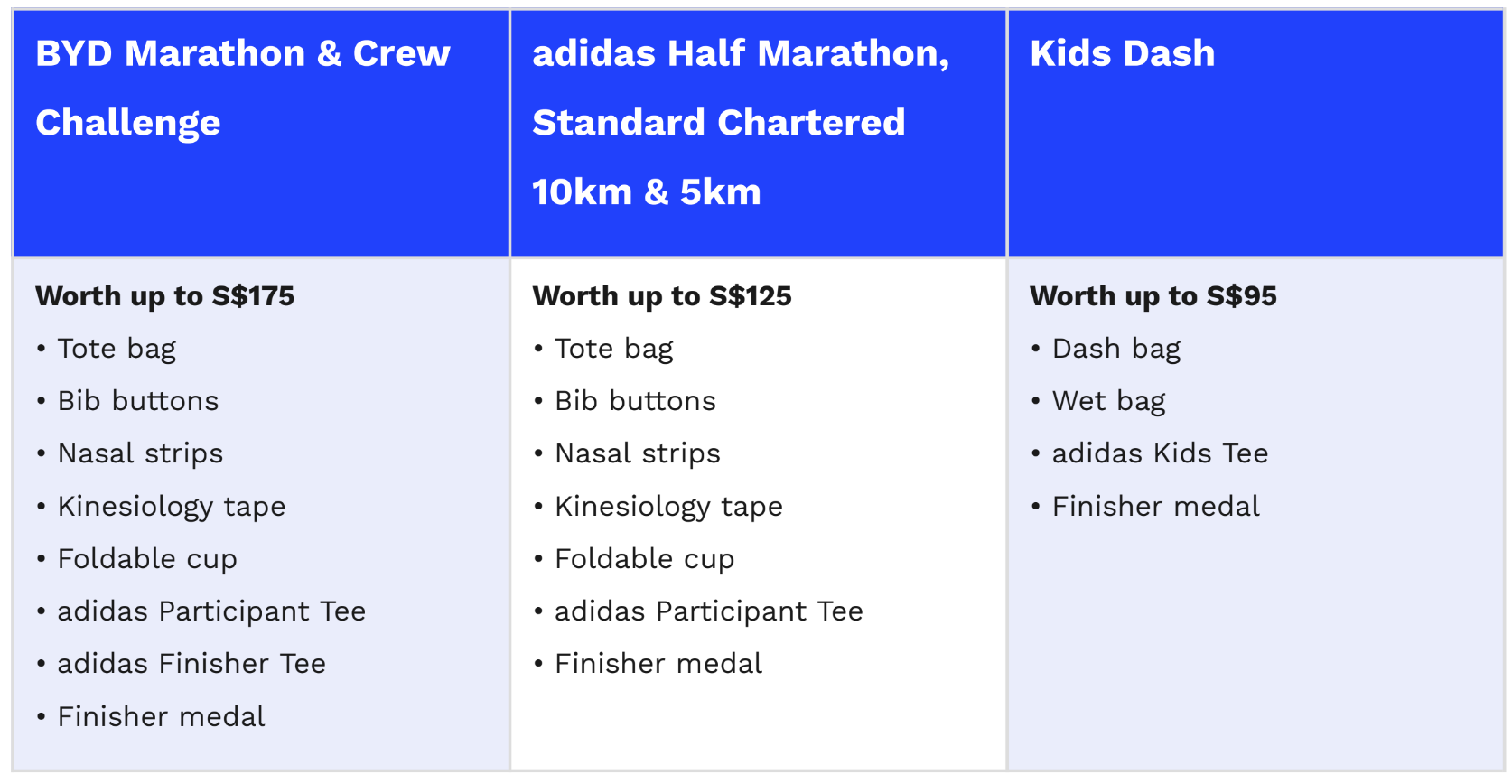The image size is (1512, 784).
Task: Select Tote bag in BYD Marathon column
Action: [x=117, y=349]
